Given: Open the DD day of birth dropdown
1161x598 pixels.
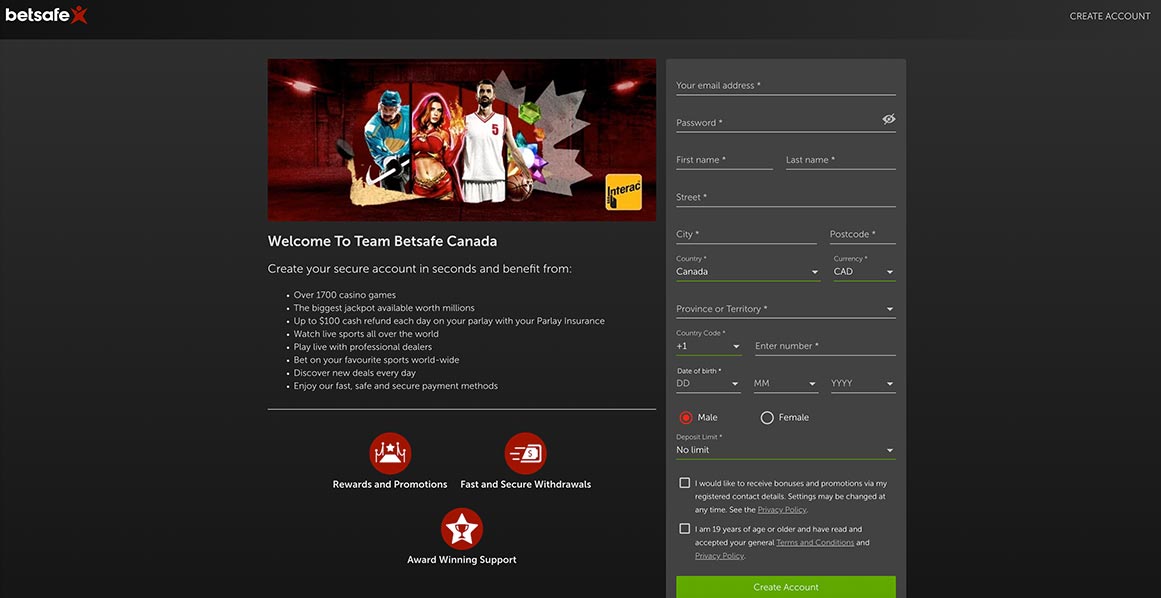Looking at the screenshot, I should click(x=708, y=383).
